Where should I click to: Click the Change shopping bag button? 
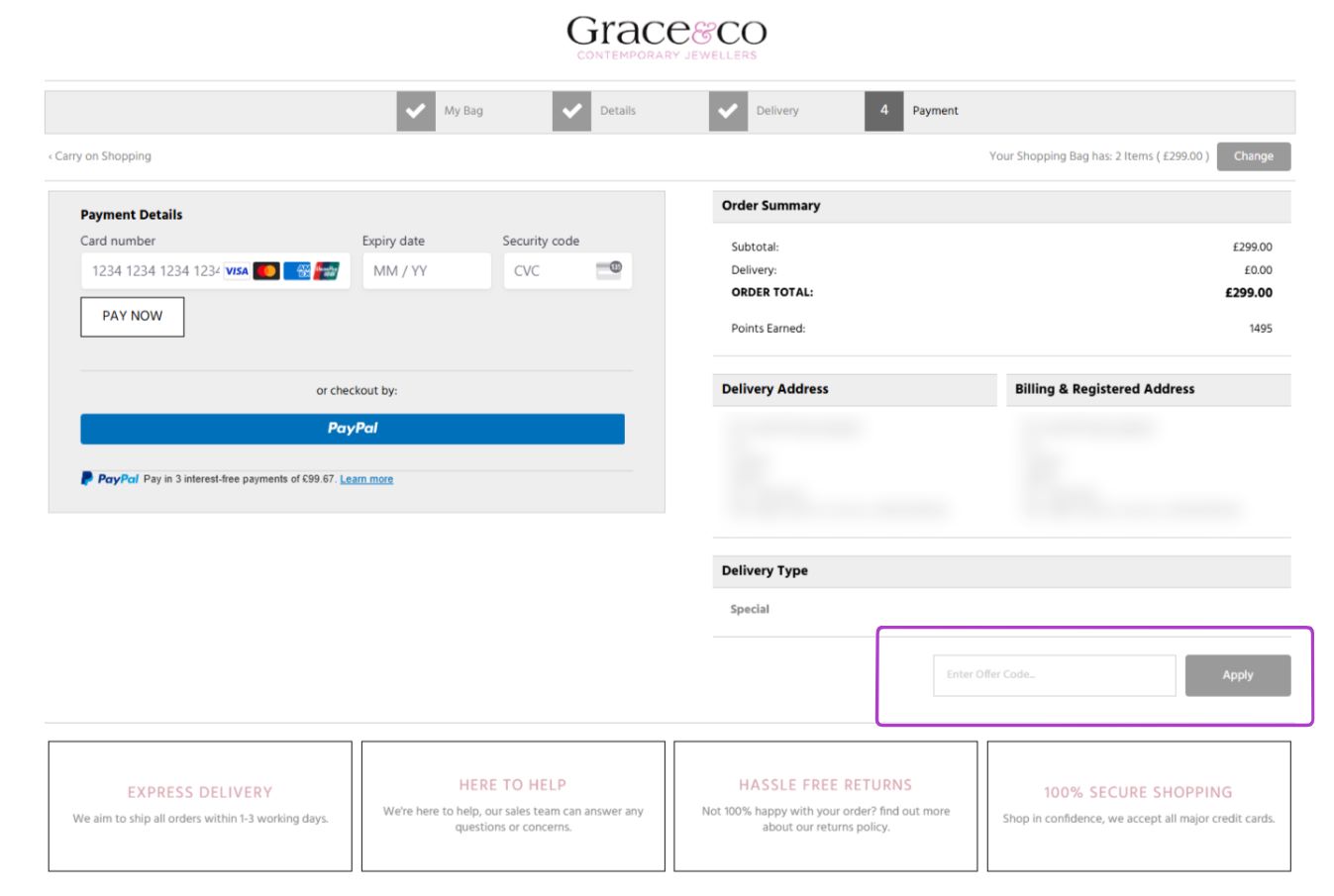pos(1254,156)
